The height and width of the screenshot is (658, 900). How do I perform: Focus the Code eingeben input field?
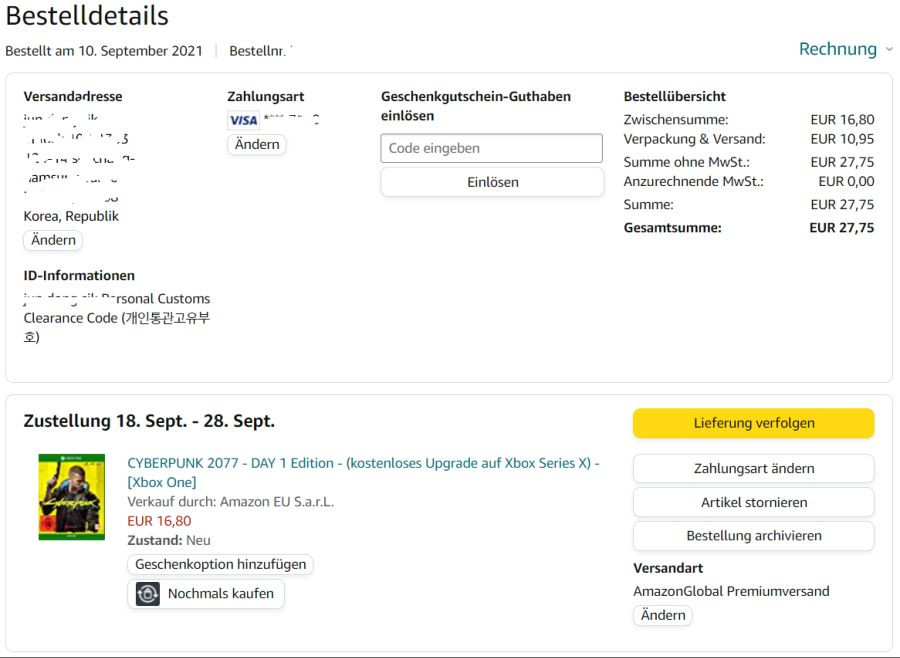pyautogui.click(x=491, y=148)
